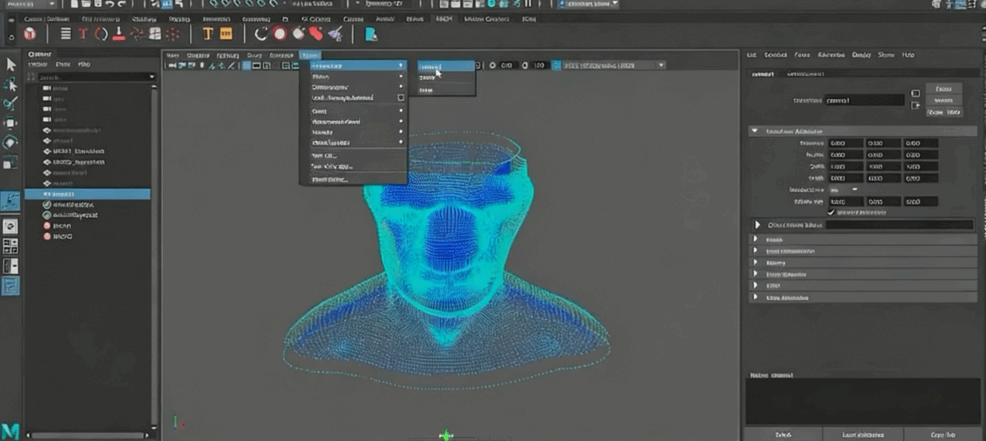Click the node name input field

[863, 100]
